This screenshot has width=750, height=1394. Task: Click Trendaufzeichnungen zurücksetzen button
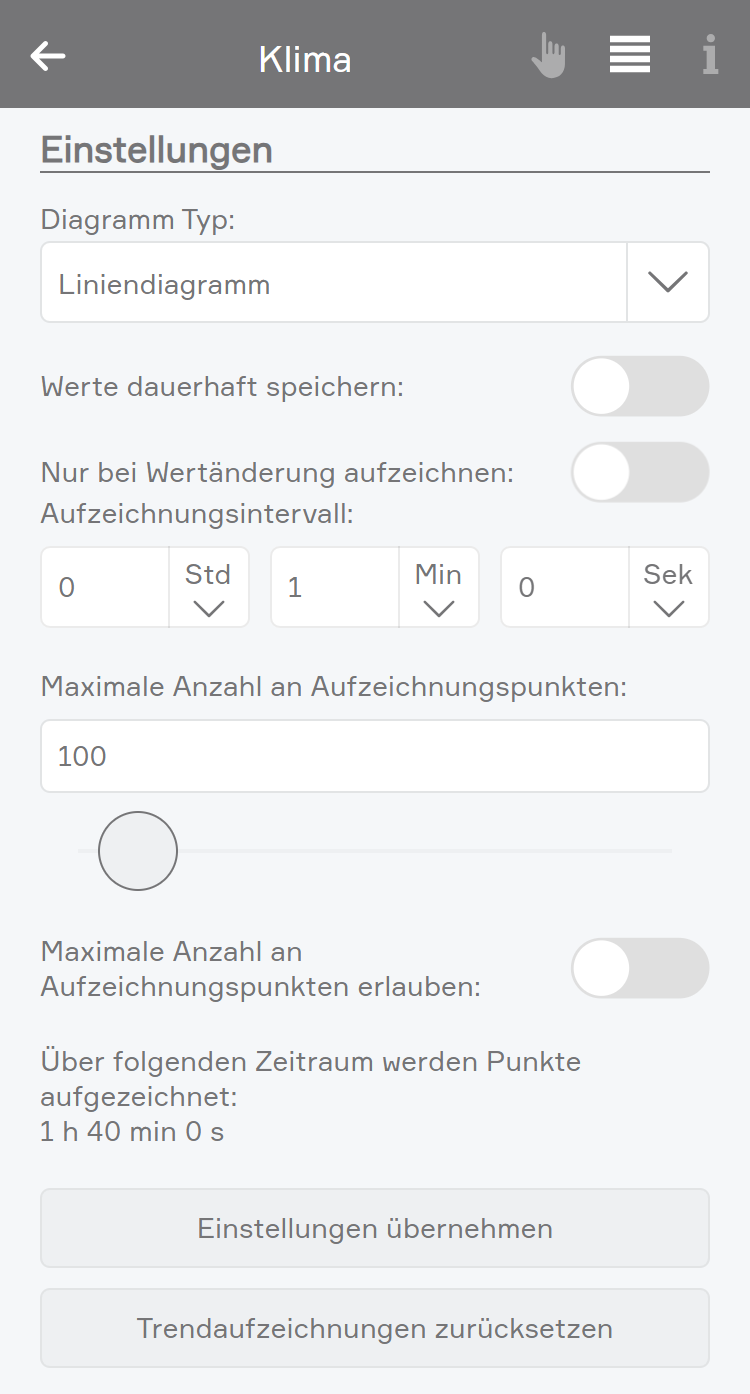click(375, 1328)
